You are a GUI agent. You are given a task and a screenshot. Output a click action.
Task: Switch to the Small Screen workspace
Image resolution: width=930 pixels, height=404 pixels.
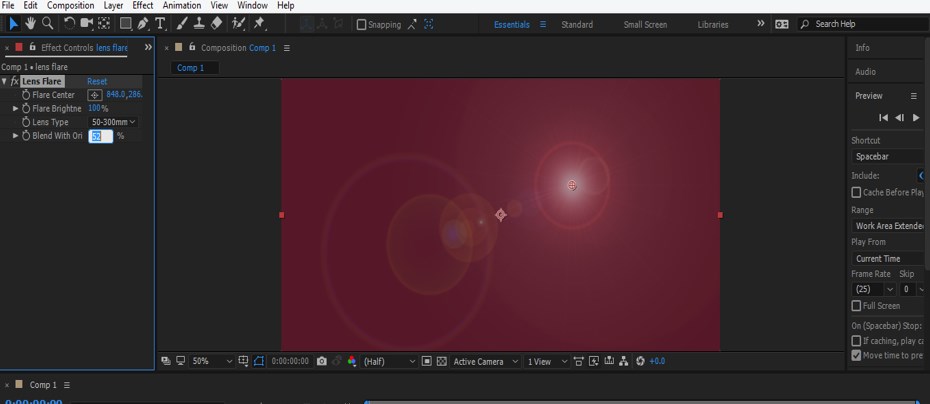coord(645,25)
